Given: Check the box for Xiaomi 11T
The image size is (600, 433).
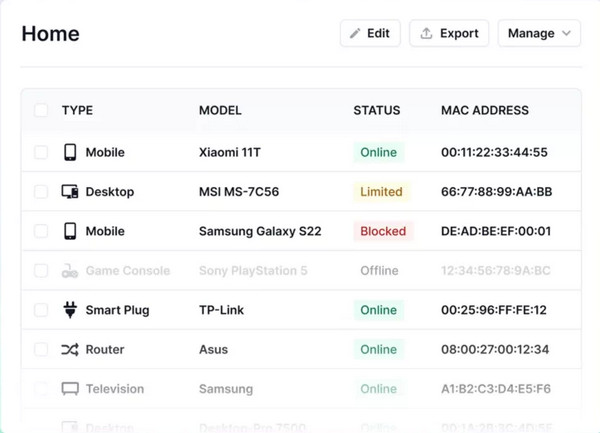Looking at the screenshot, I should 41,152.
